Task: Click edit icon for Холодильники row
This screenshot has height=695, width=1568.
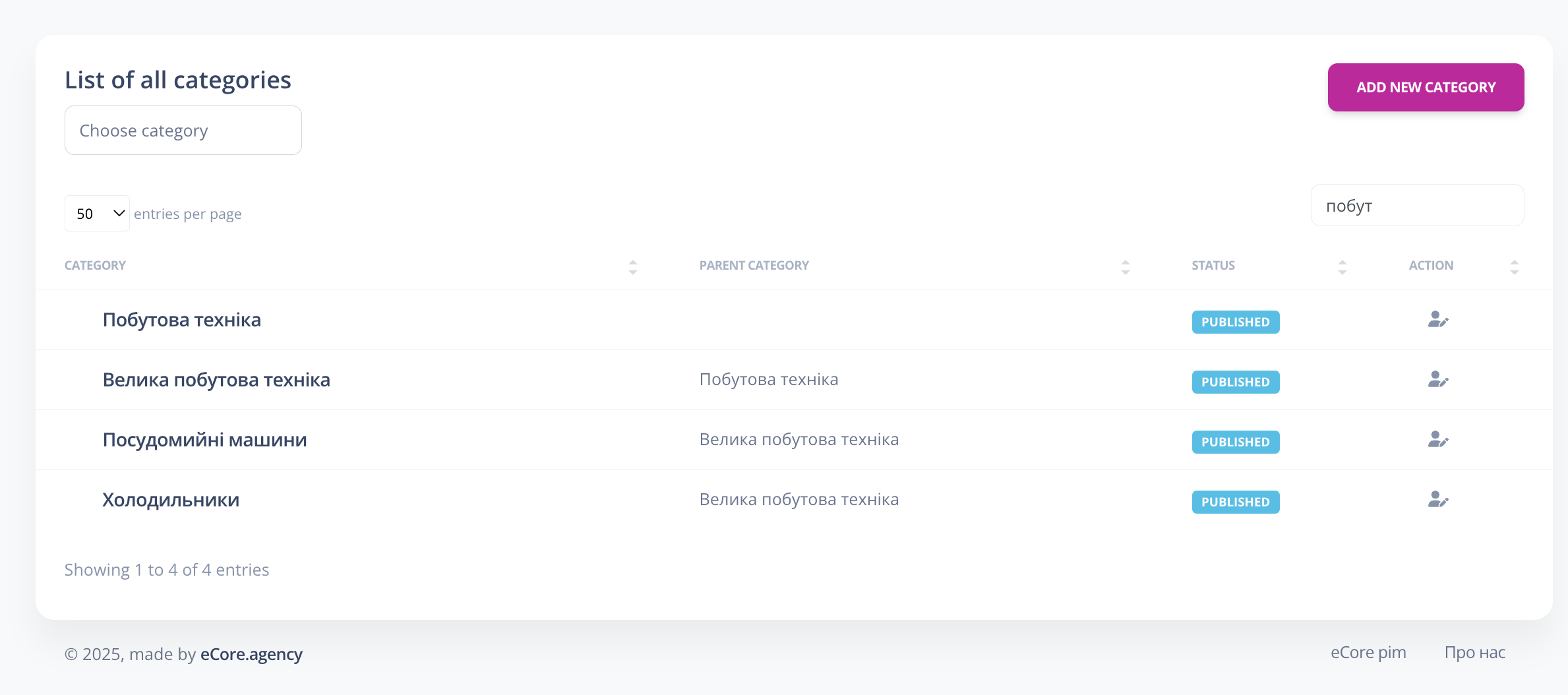Action: (1437, 500)
